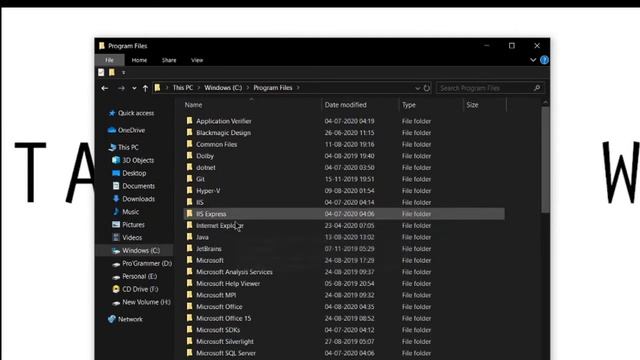Select the Microsoft Help Viewer folder
Image resolution: width=640 pixels, height=360 pixels.
tap(228, 284)
